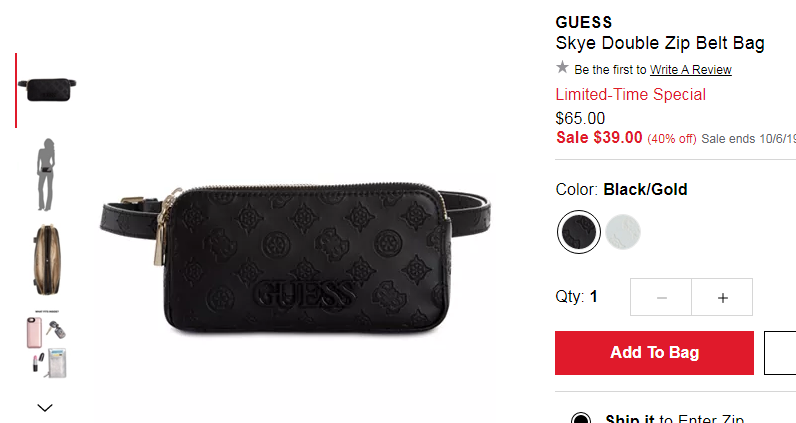View the model silhouette size thumbnail
The width and height of the screenshot is (796, 423).
click(x=47, y=175)
